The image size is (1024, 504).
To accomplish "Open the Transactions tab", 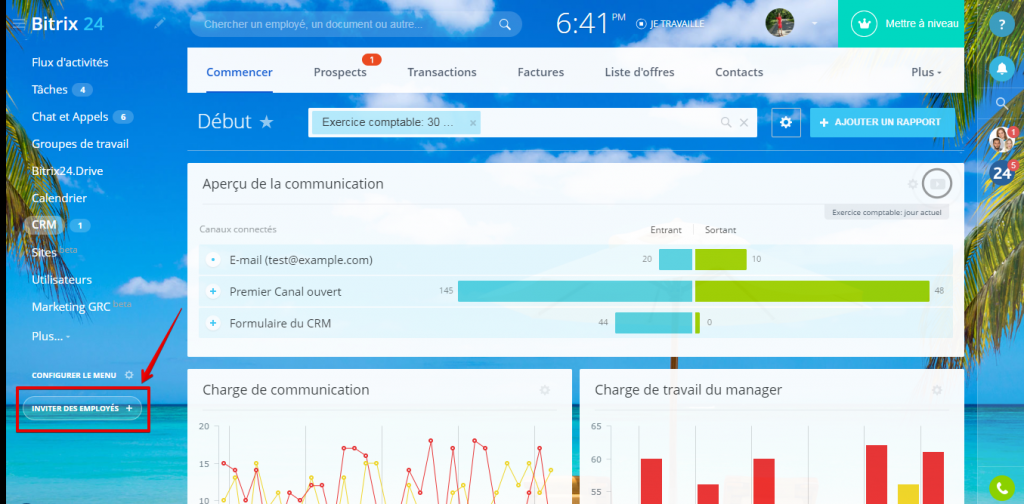I will pyautogui.click(x=442, y=72).
